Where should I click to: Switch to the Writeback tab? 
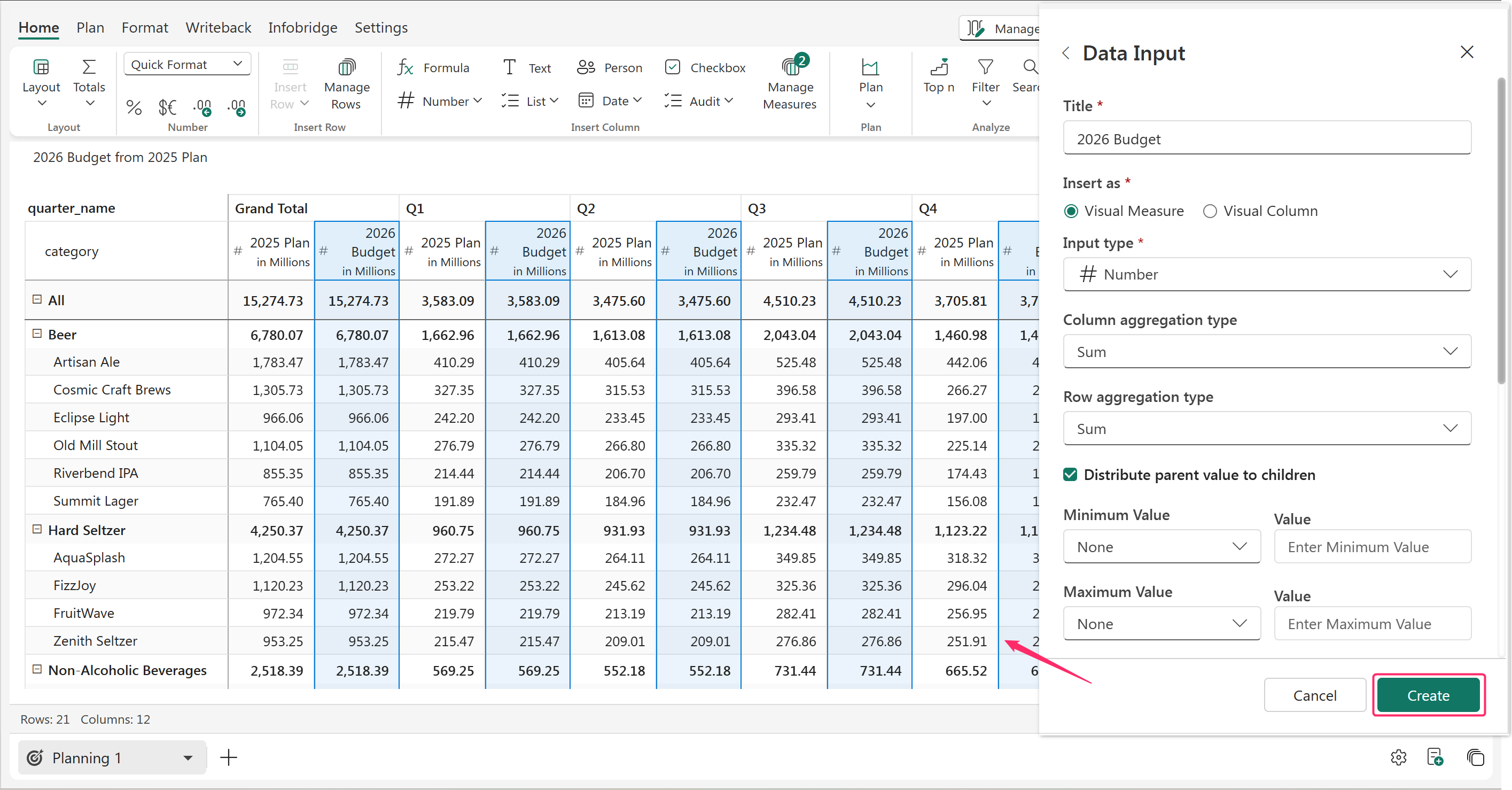(218, 28)
